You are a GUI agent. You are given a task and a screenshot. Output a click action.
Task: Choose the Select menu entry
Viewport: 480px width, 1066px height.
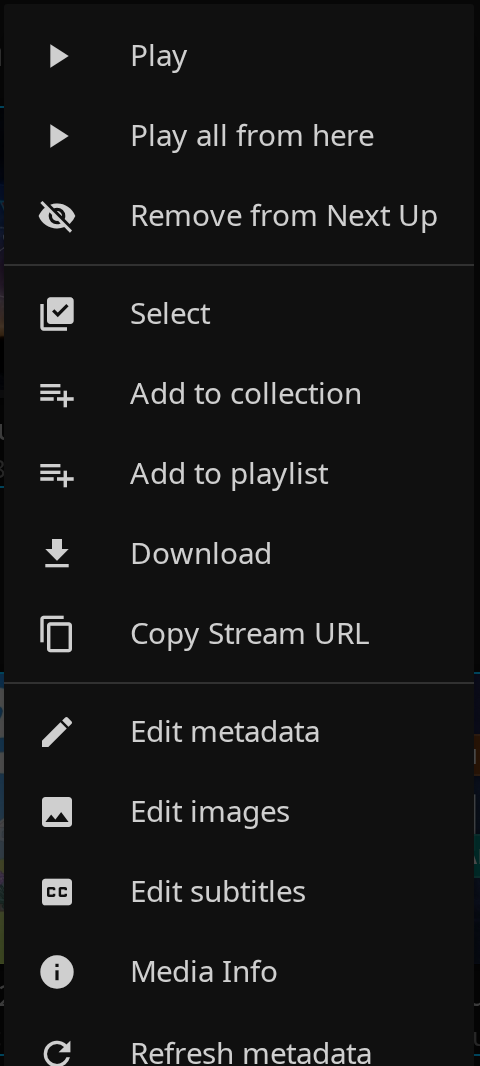click(x=239, y=314)
